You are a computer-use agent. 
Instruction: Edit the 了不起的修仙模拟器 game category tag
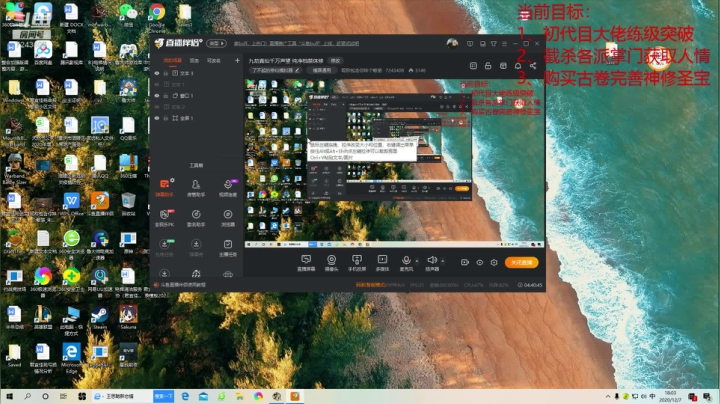tap(276, 70)
